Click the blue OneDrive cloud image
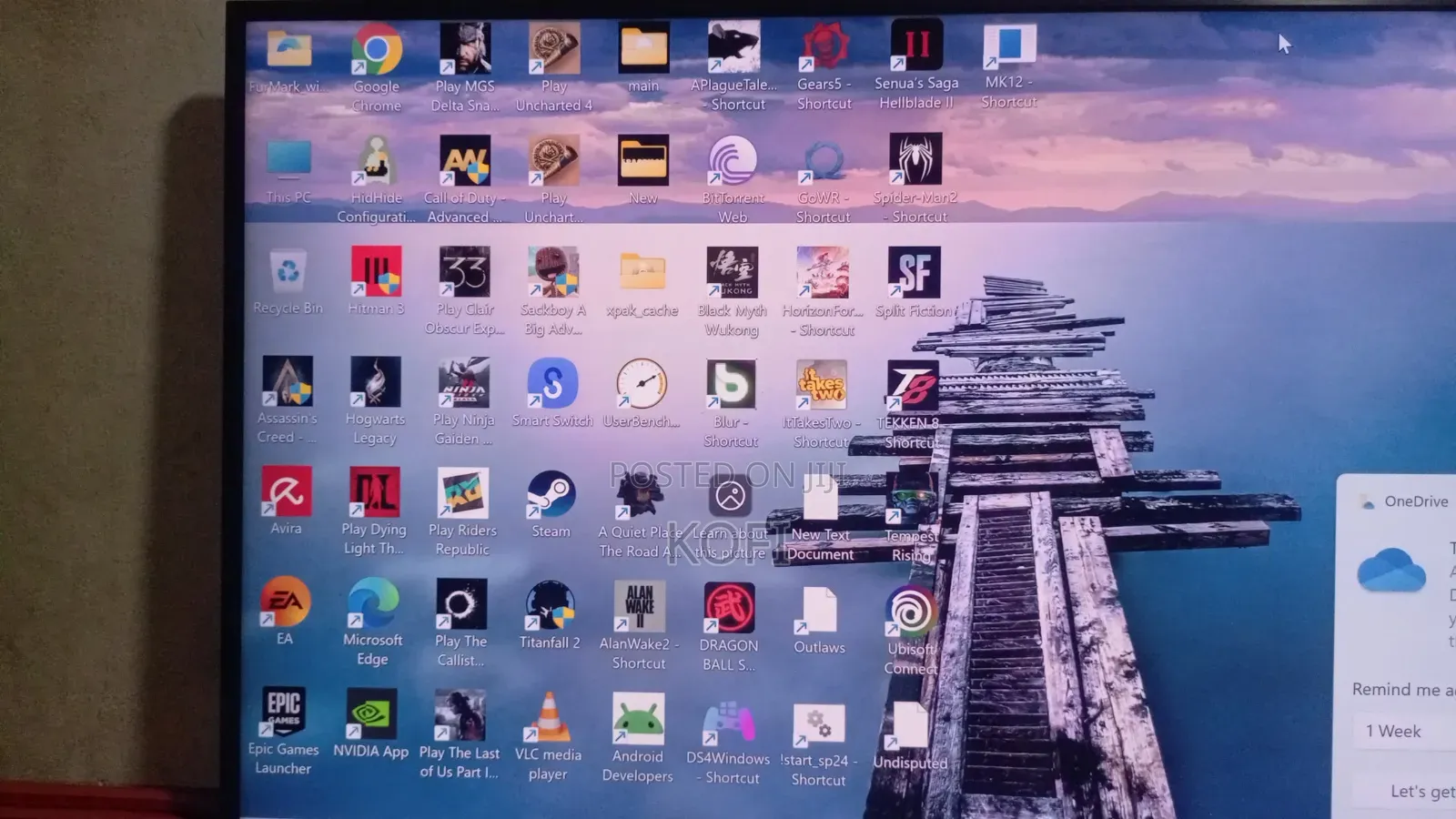 click(1391, 570)
